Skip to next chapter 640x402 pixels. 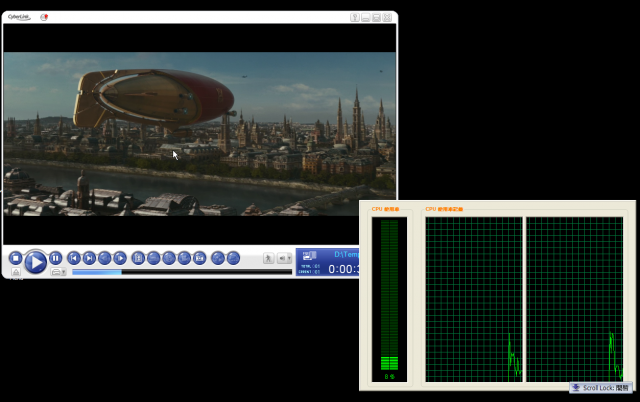pos(89,258)
